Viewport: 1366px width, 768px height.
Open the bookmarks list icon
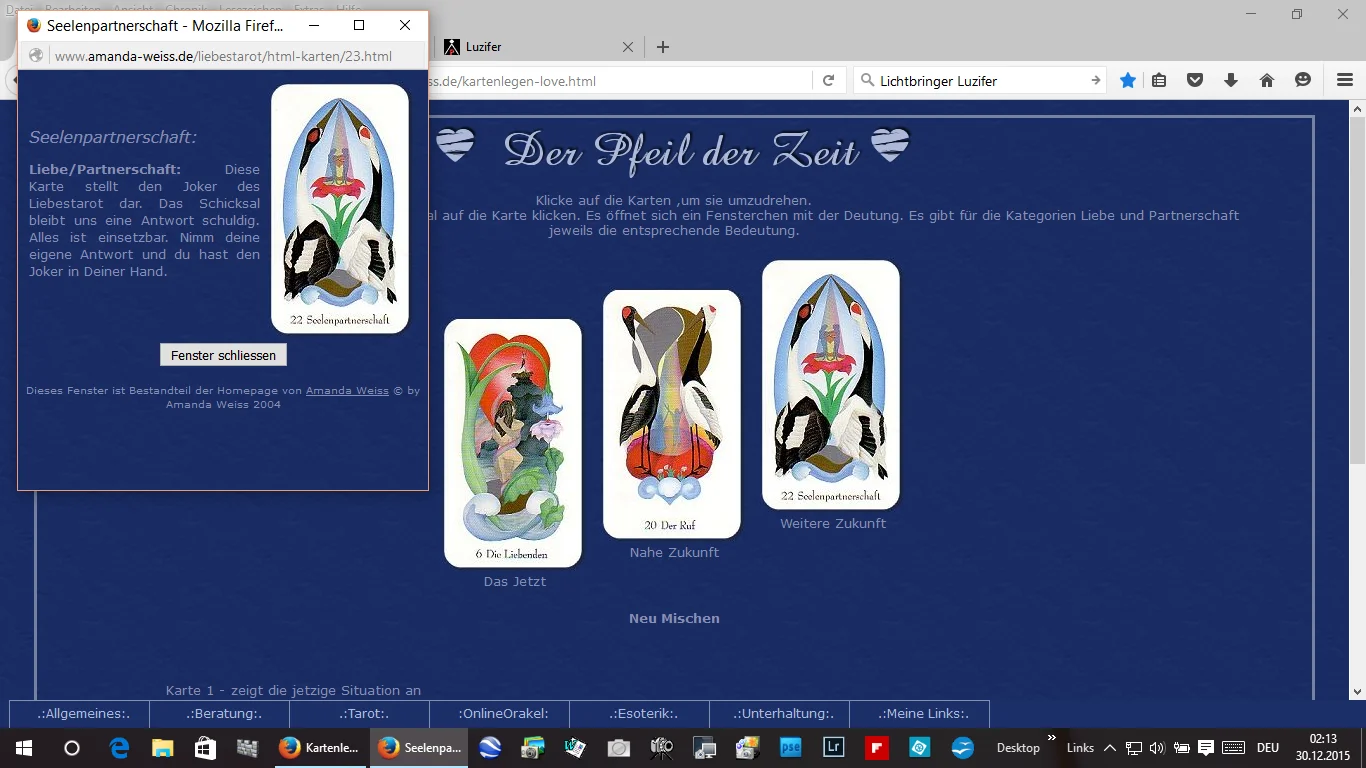(x=1159, y=81)
